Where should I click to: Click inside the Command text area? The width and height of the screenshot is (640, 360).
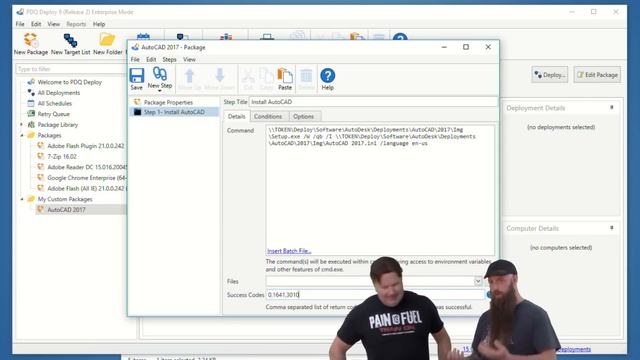[380, 190]
